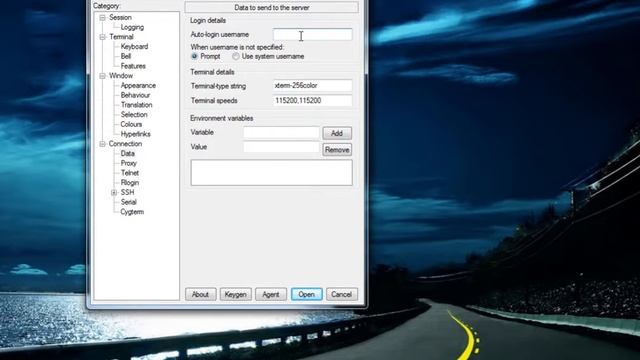Click the Auto-login username field
Screen dimensions: 640x360
(x=313, y=35)
